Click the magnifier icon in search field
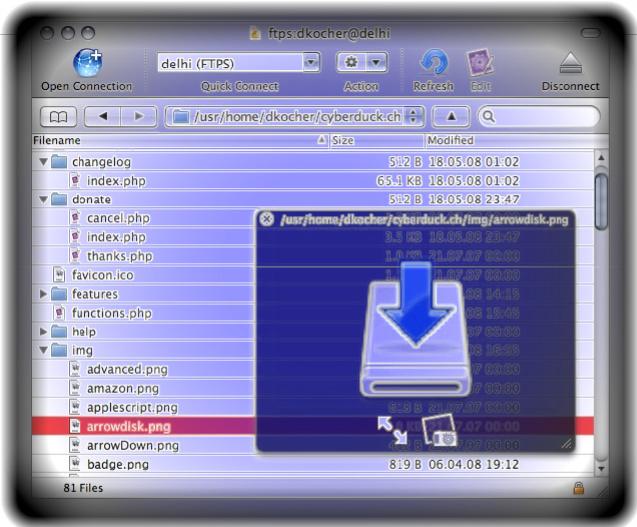 489,117
